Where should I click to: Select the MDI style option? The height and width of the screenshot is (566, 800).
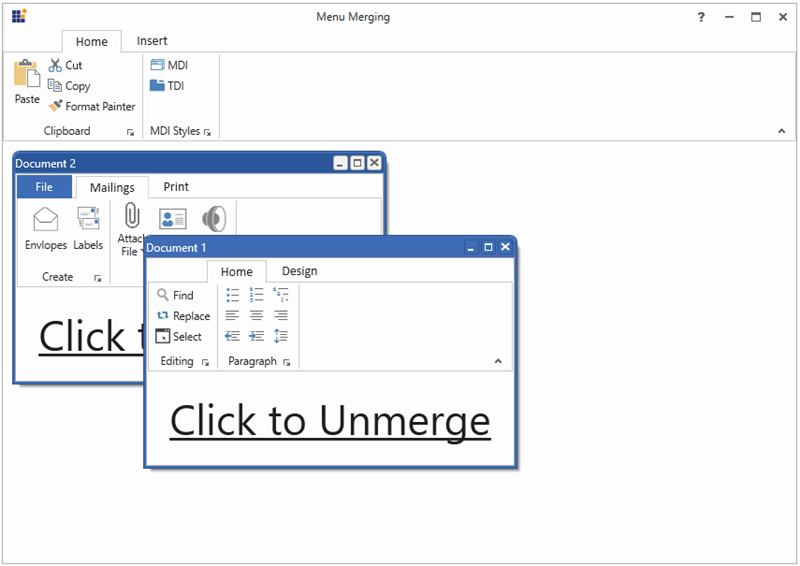(169, 65)
